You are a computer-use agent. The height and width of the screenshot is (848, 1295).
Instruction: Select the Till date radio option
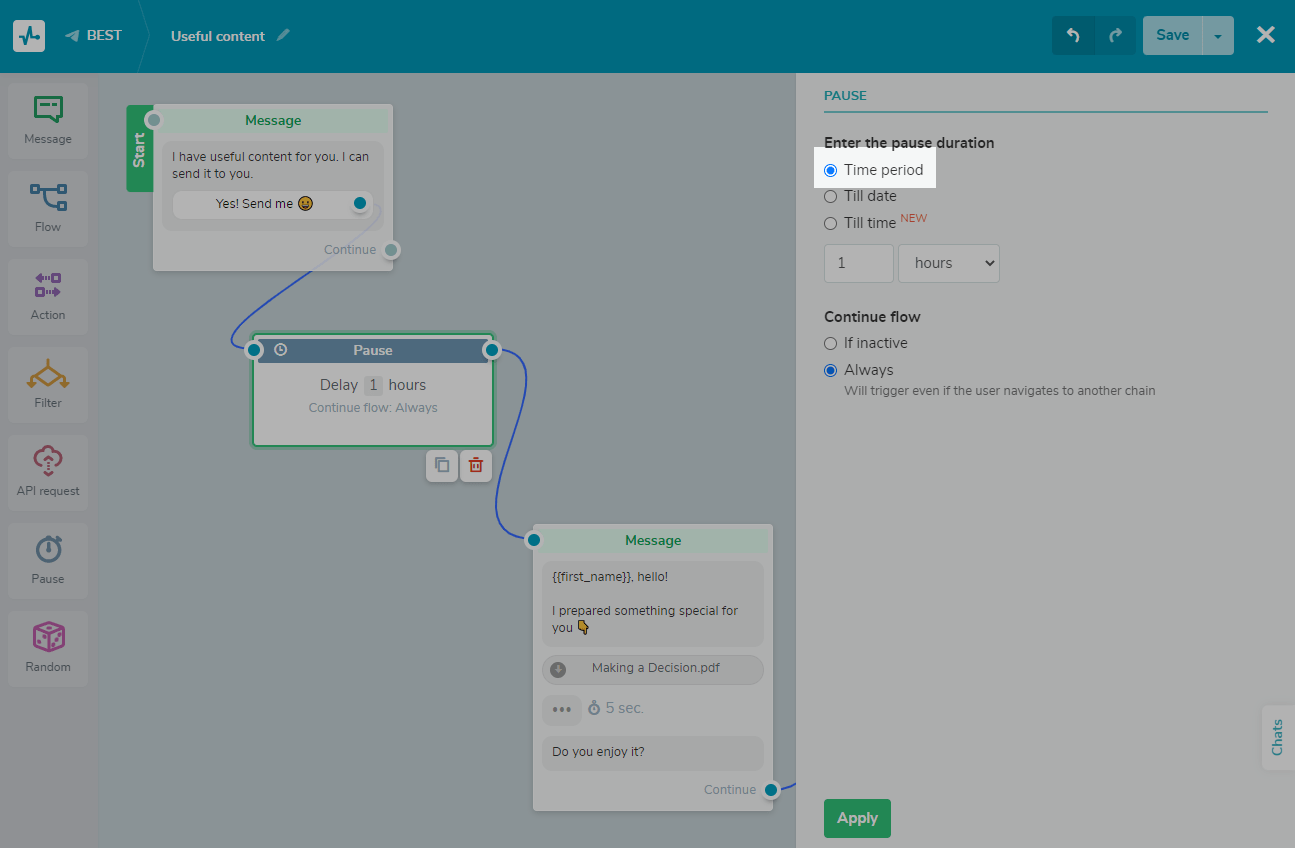point(830,197)
